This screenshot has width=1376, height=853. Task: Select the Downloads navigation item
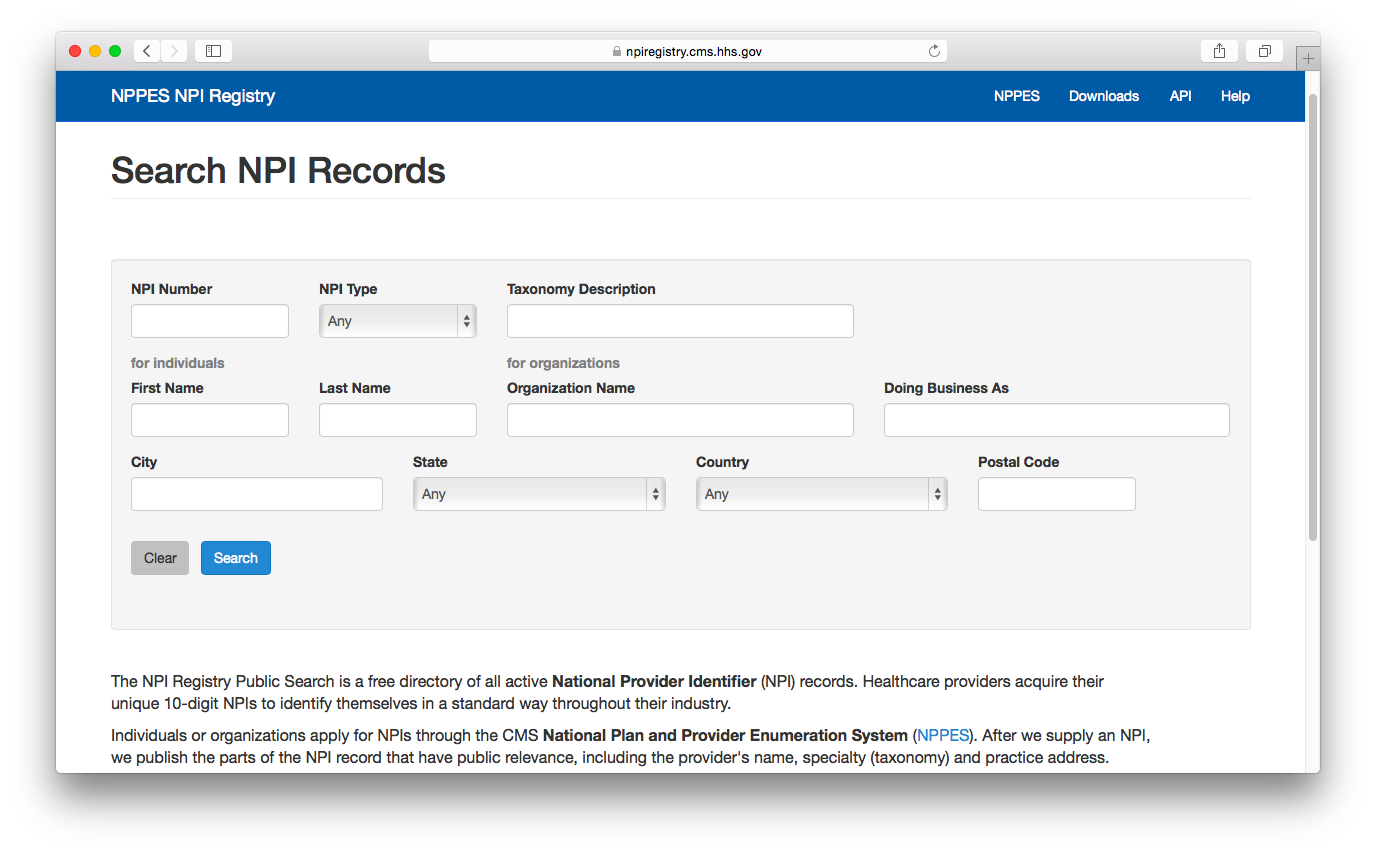click(x=1103, y=96)
